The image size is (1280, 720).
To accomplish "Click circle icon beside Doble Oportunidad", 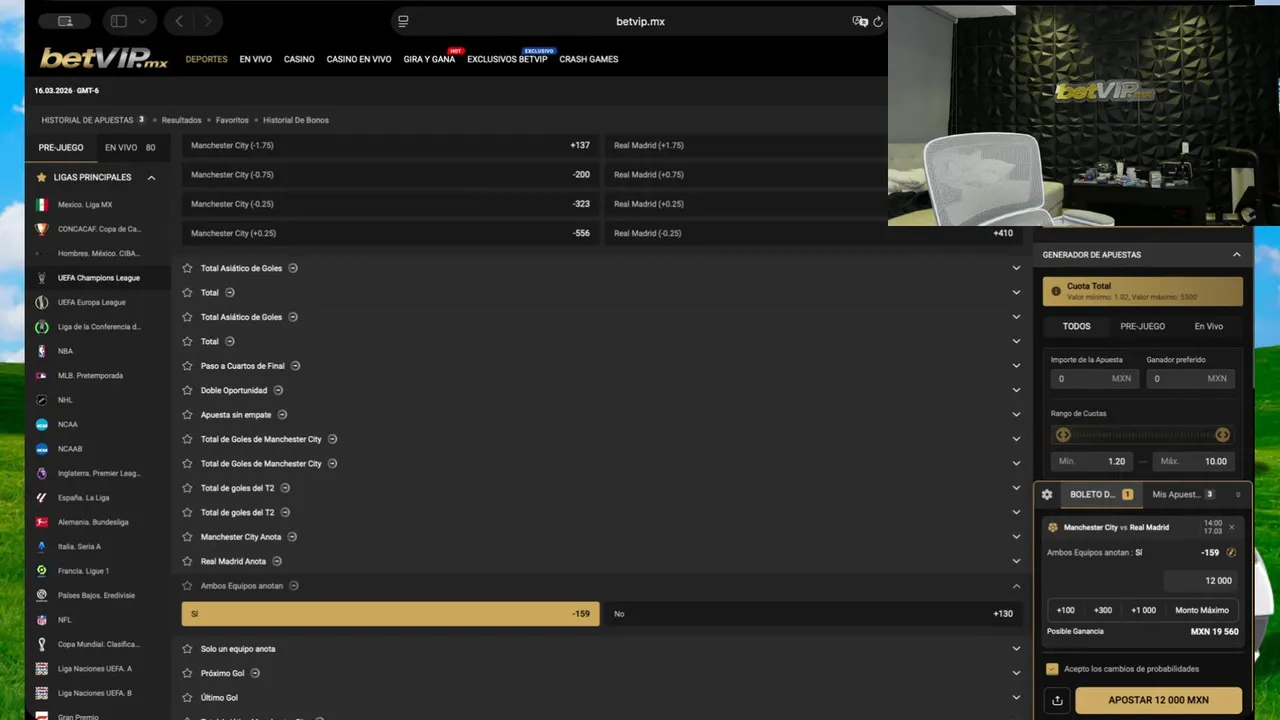I will (x=278, y=390).
